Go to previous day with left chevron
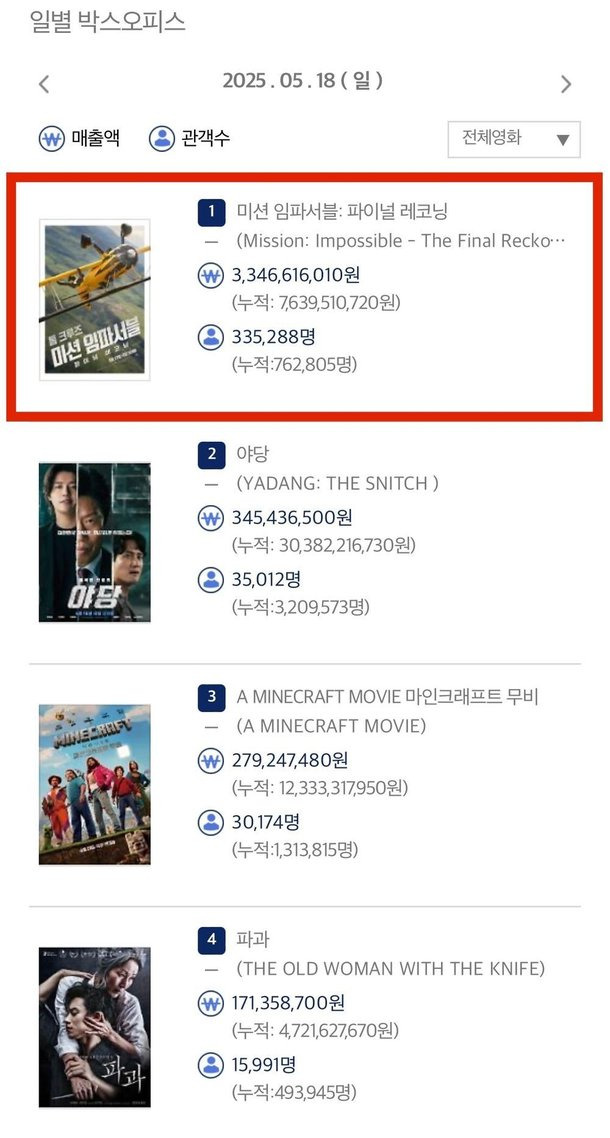610x1138 pixels. coord(44,84)
